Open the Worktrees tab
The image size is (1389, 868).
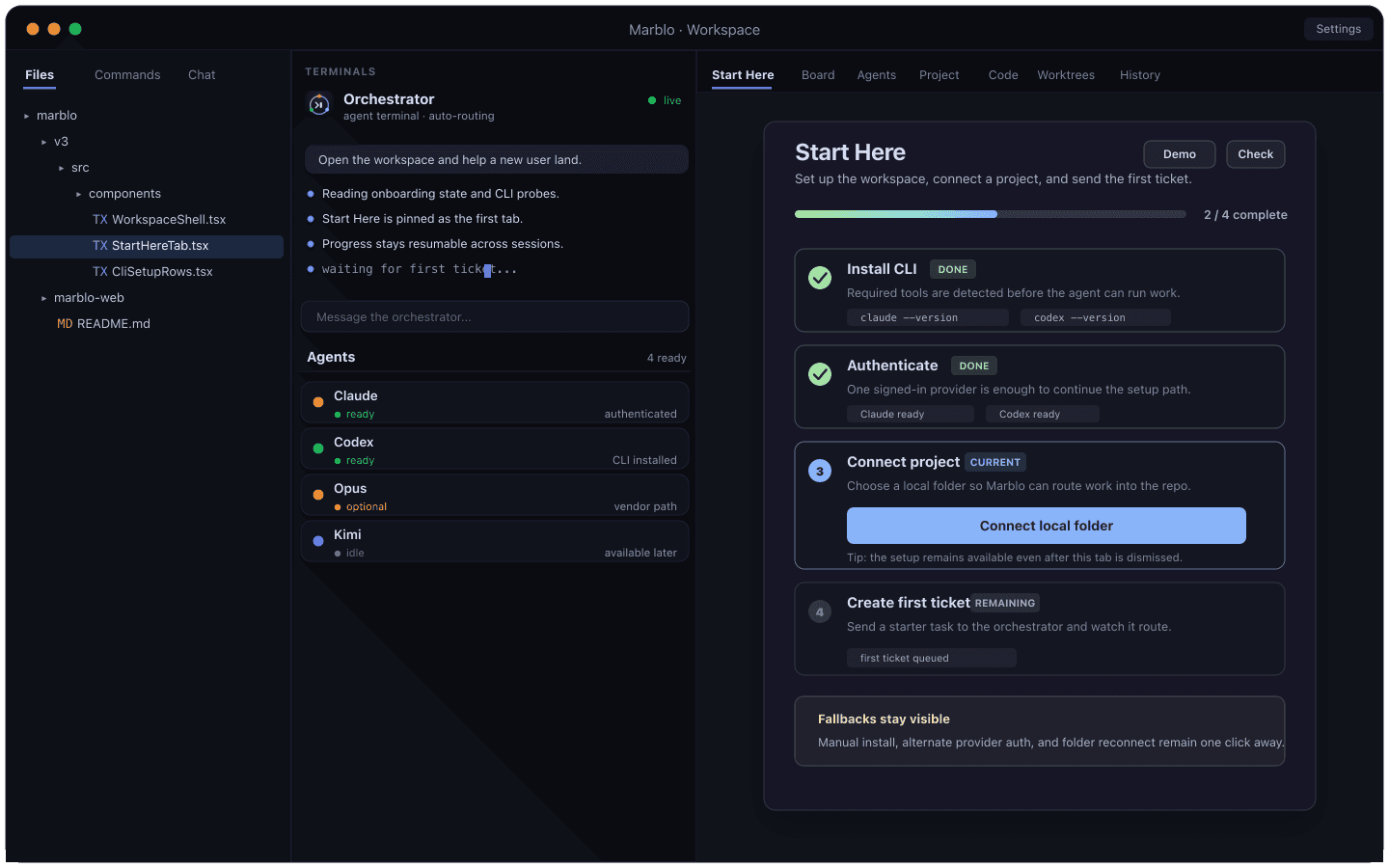[1066, 75]
